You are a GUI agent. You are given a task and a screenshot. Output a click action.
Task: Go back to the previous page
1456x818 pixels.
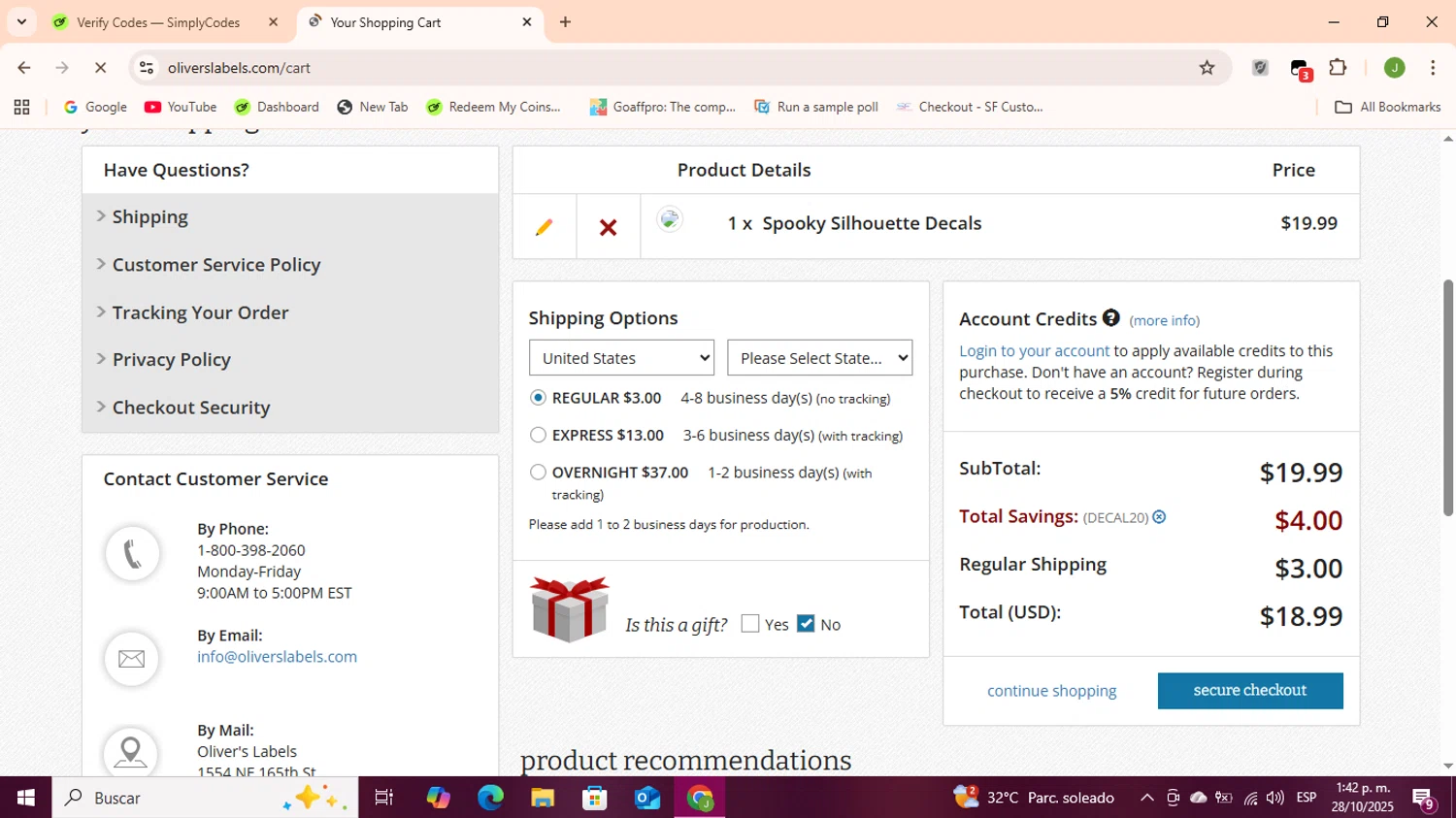pos(24,68)
